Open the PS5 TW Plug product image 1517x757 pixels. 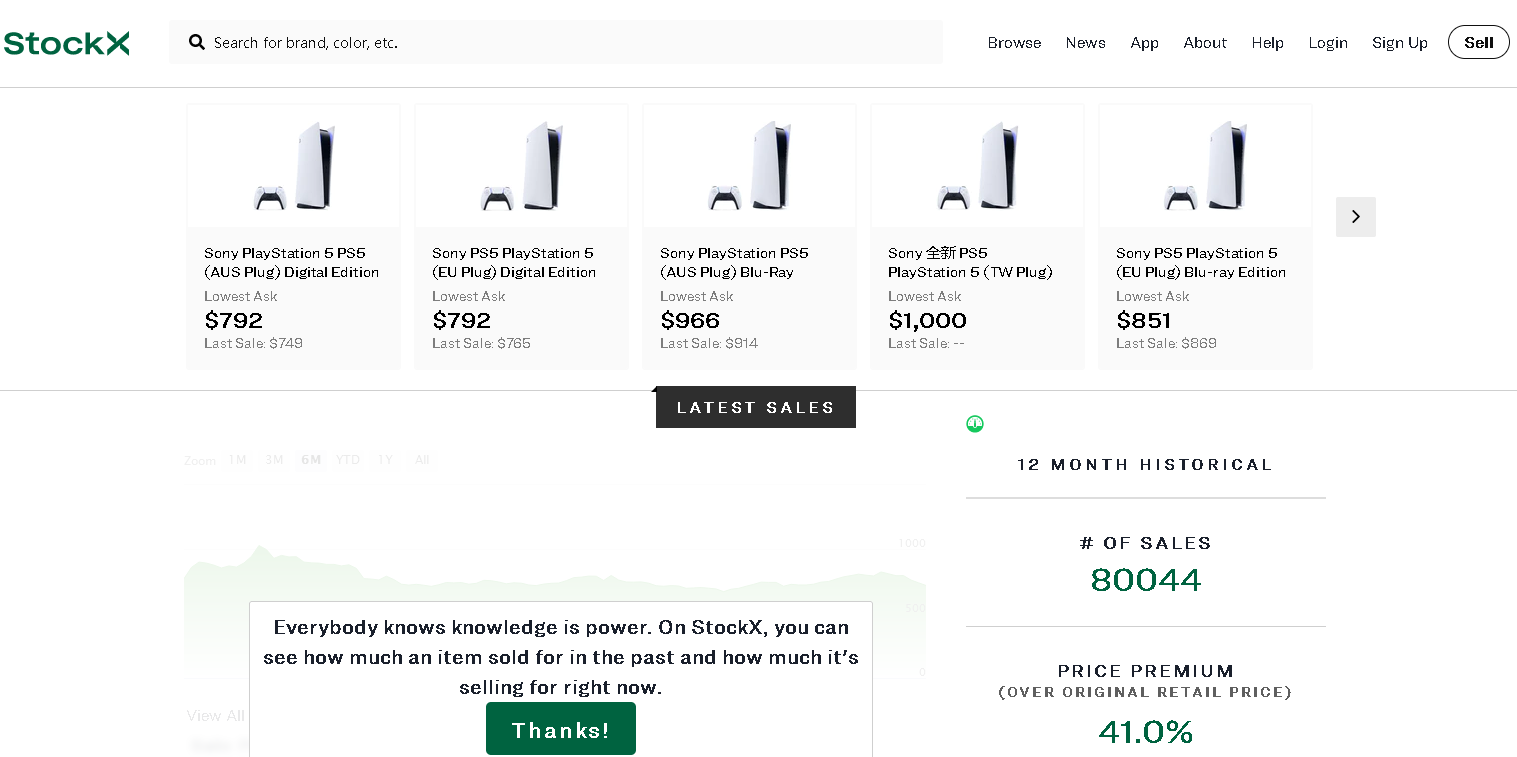977,166
